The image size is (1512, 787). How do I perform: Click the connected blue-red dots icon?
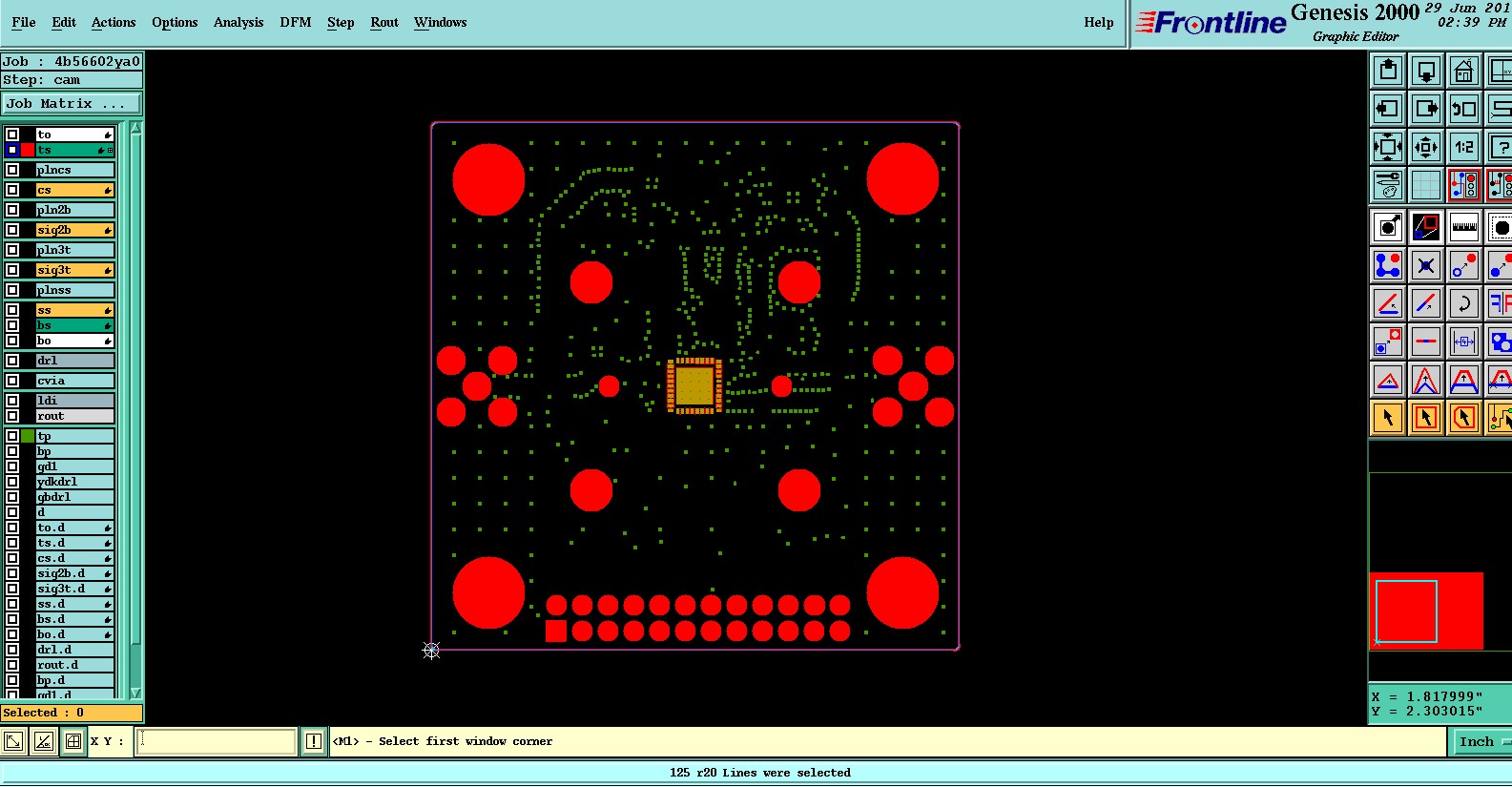pos(1388,265)
